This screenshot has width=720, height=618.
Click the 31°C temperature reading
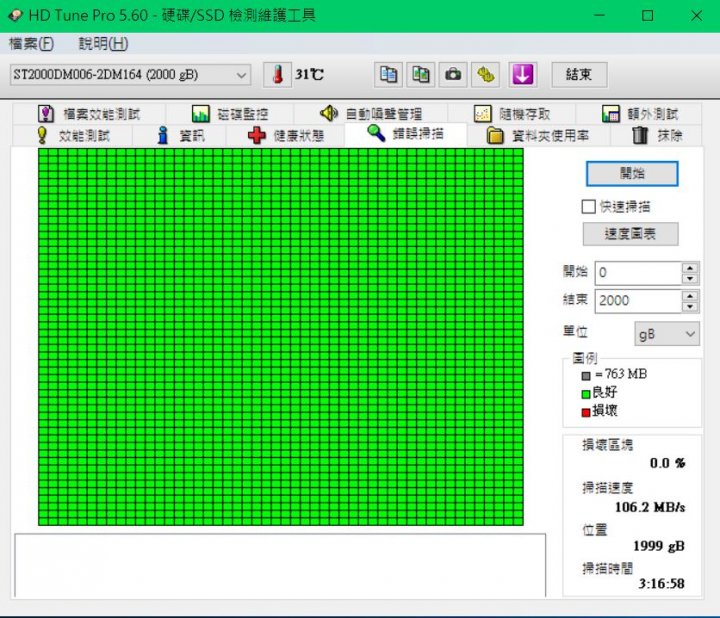(309, 74)
